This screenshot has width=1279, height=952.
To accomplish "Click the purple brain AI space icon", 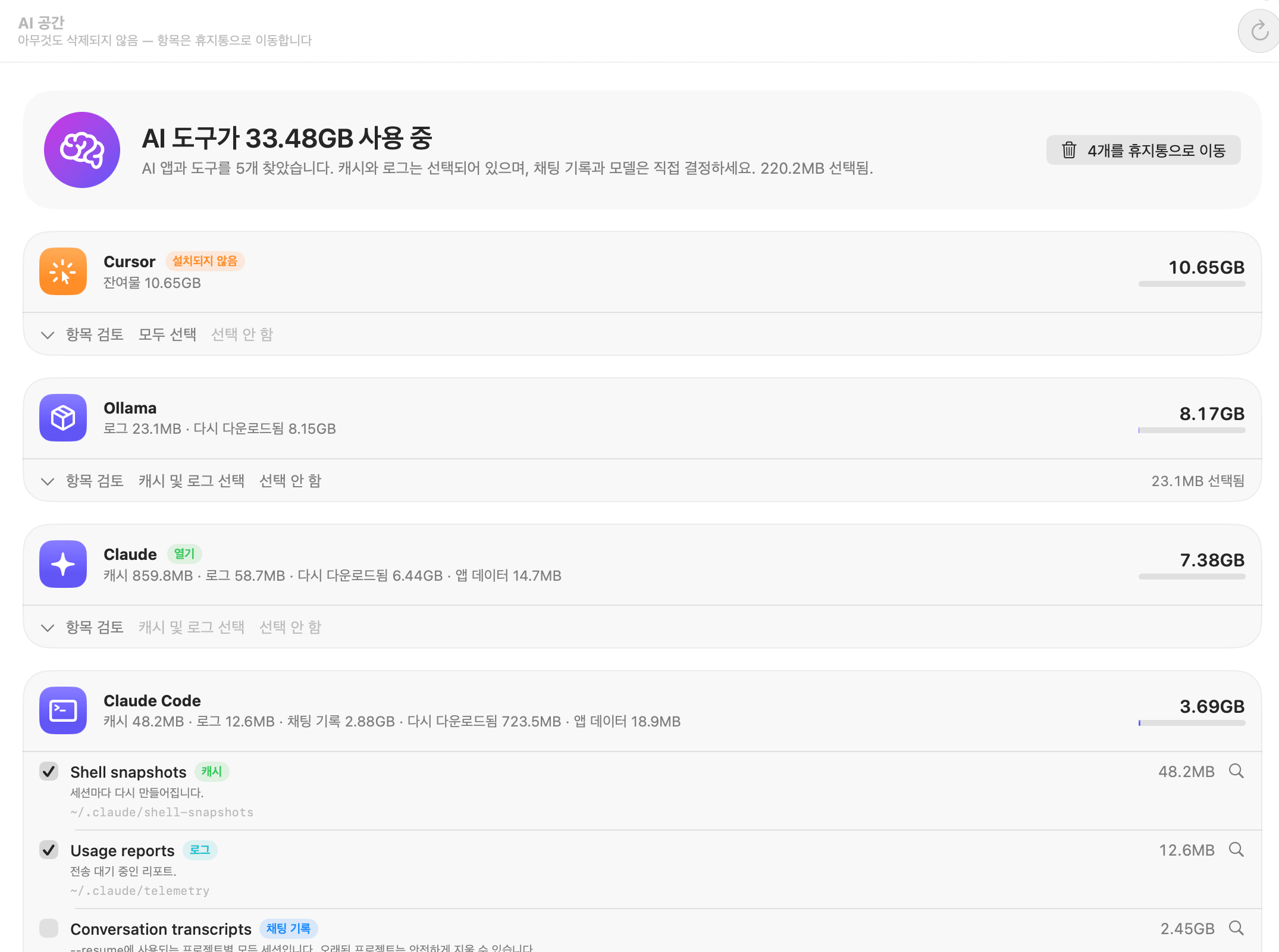I will 82,150.
